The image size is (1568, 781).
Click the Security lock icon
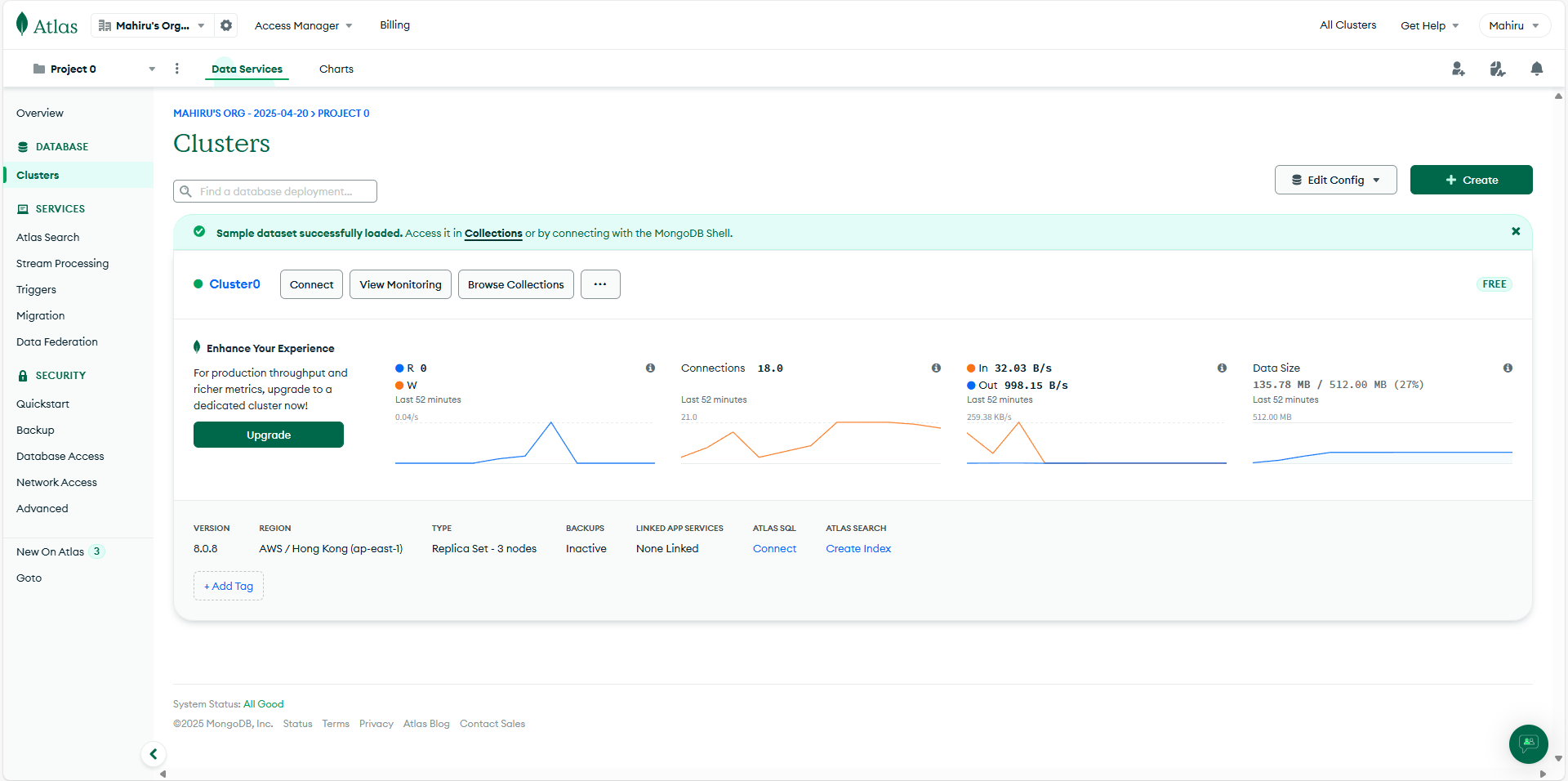23,376
